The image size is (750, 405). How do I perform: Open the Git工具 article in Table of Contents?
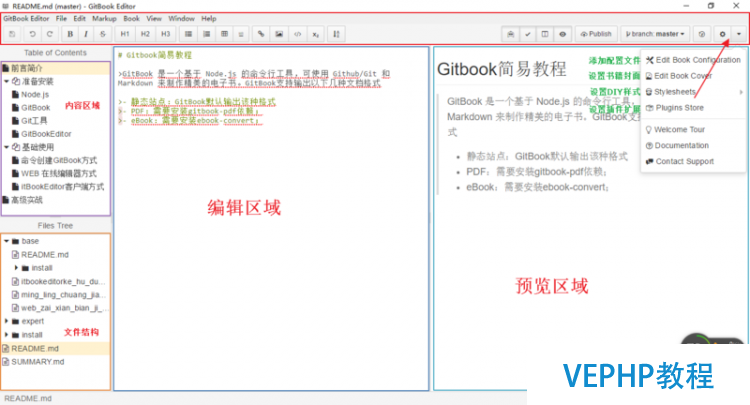click(34, 121)
